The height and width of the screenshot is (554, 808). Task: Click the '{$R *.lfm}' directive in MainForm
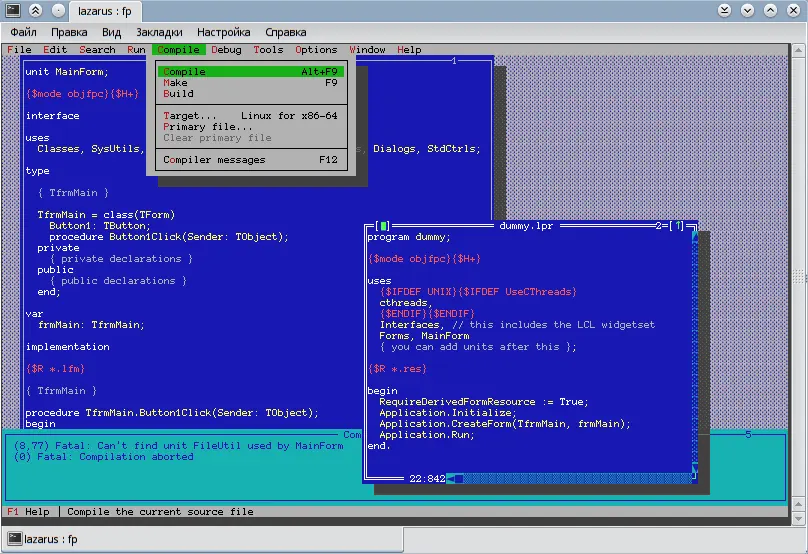(55, 369)
